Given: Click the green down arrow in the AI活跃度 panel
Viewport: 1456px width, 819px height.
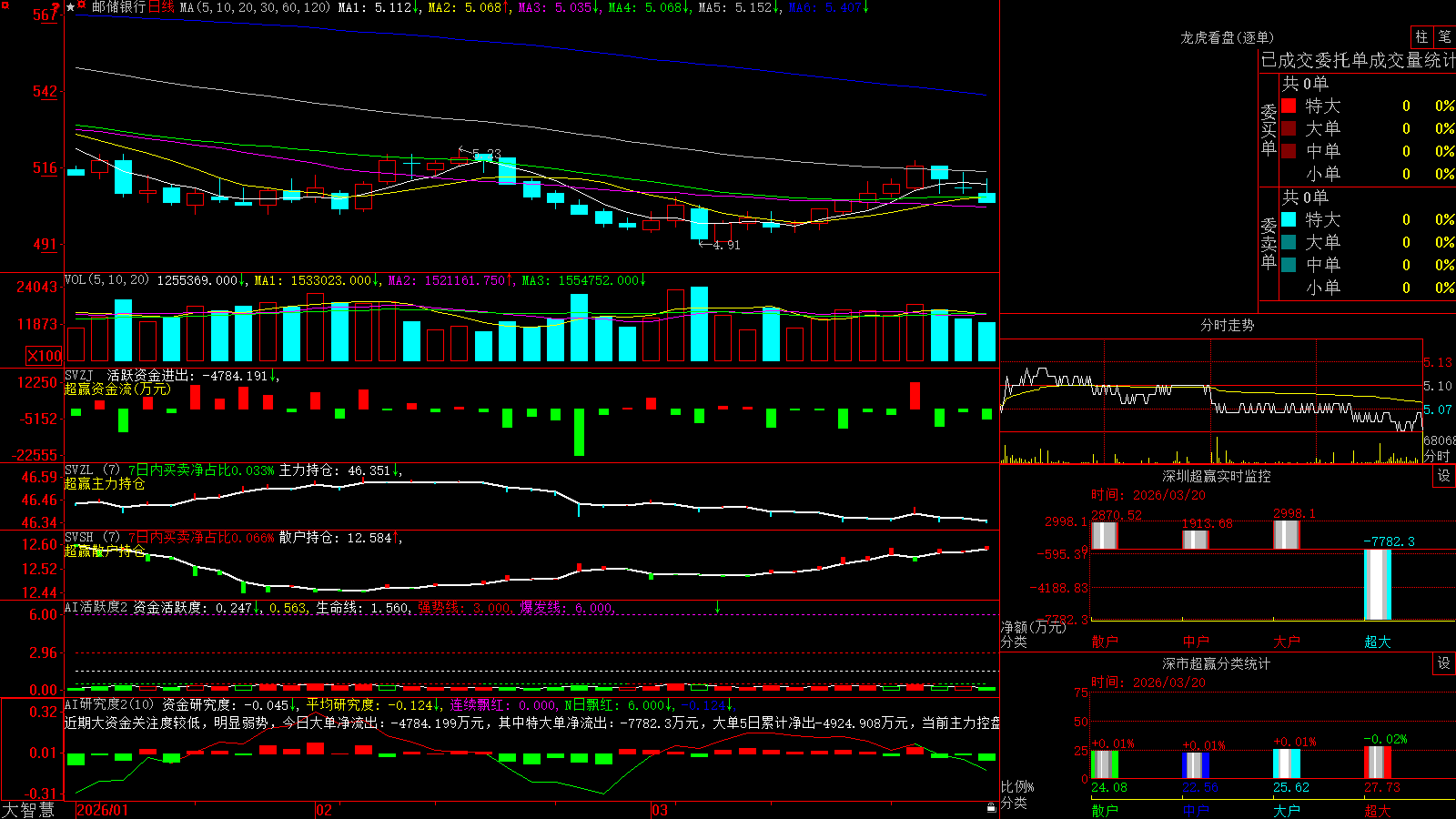Looking at the screenshot, I should pos(717,607).
